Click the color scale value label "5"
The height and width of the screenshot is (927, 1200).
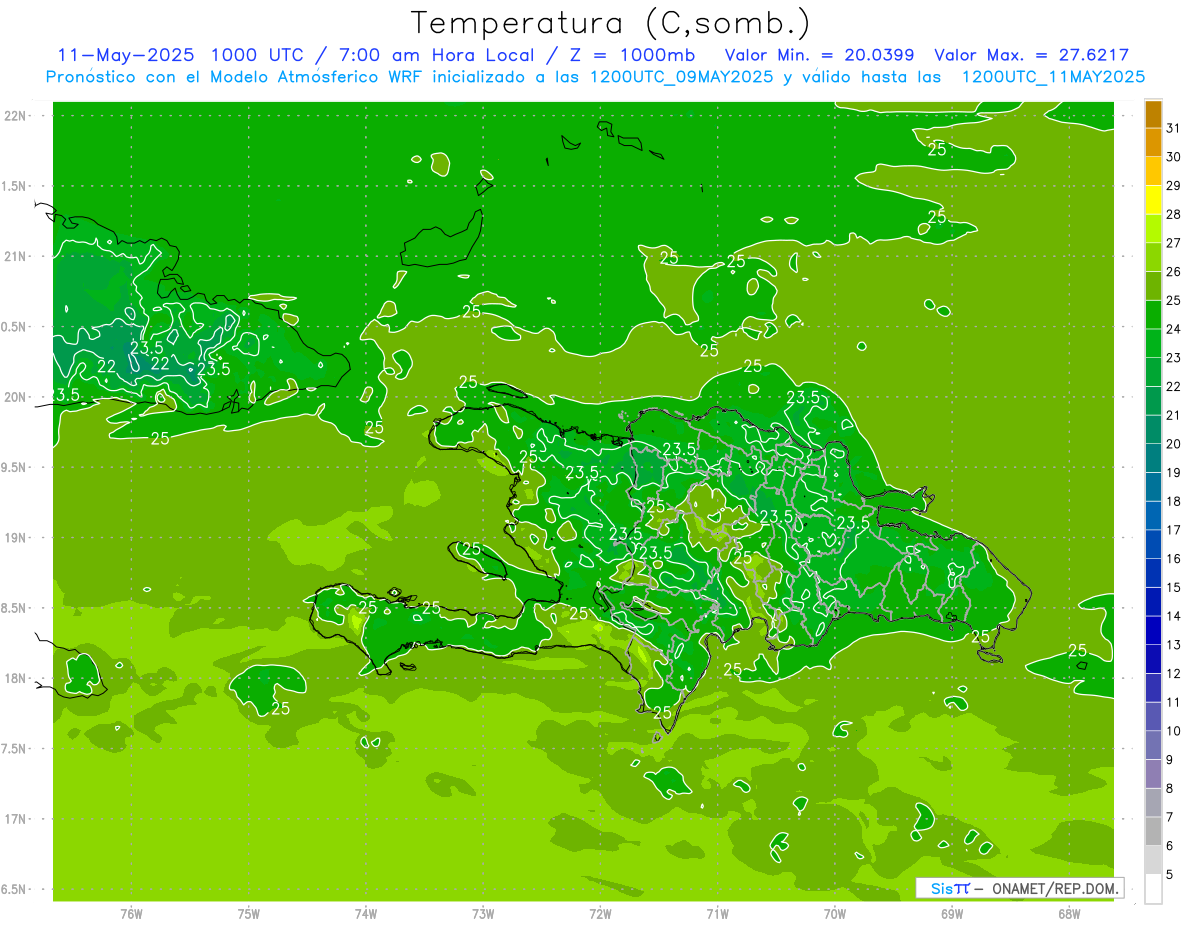coord(1170,875)
